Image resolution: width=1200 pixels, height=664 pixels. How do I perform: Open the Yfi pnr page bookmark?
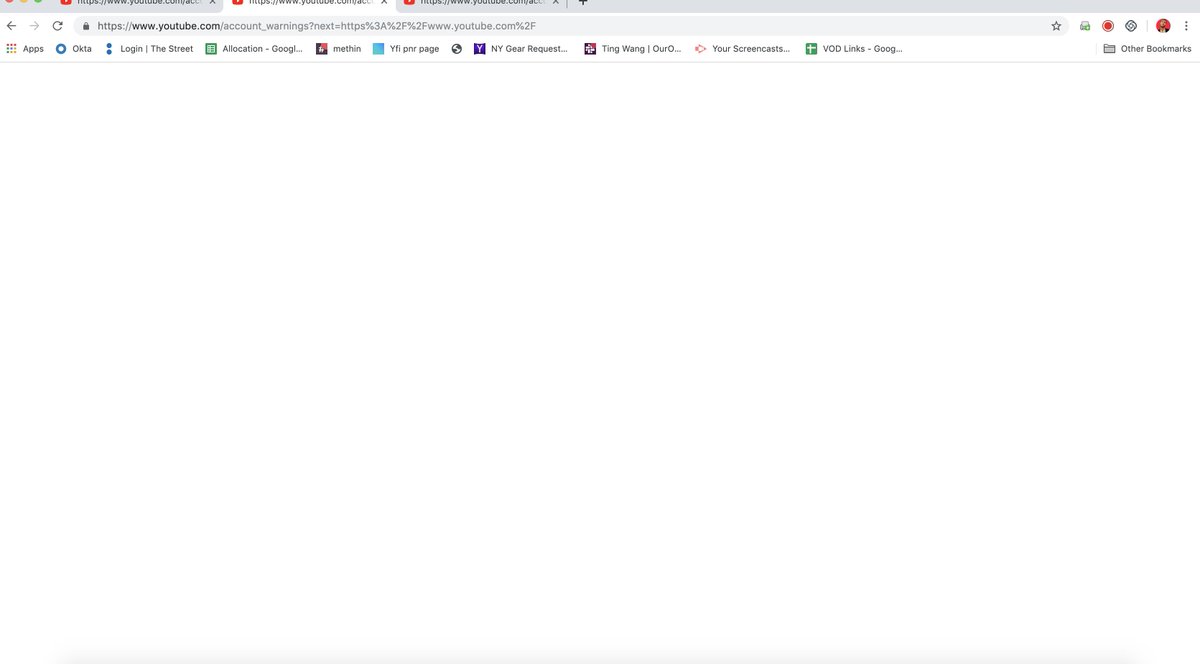coord(406,48)
